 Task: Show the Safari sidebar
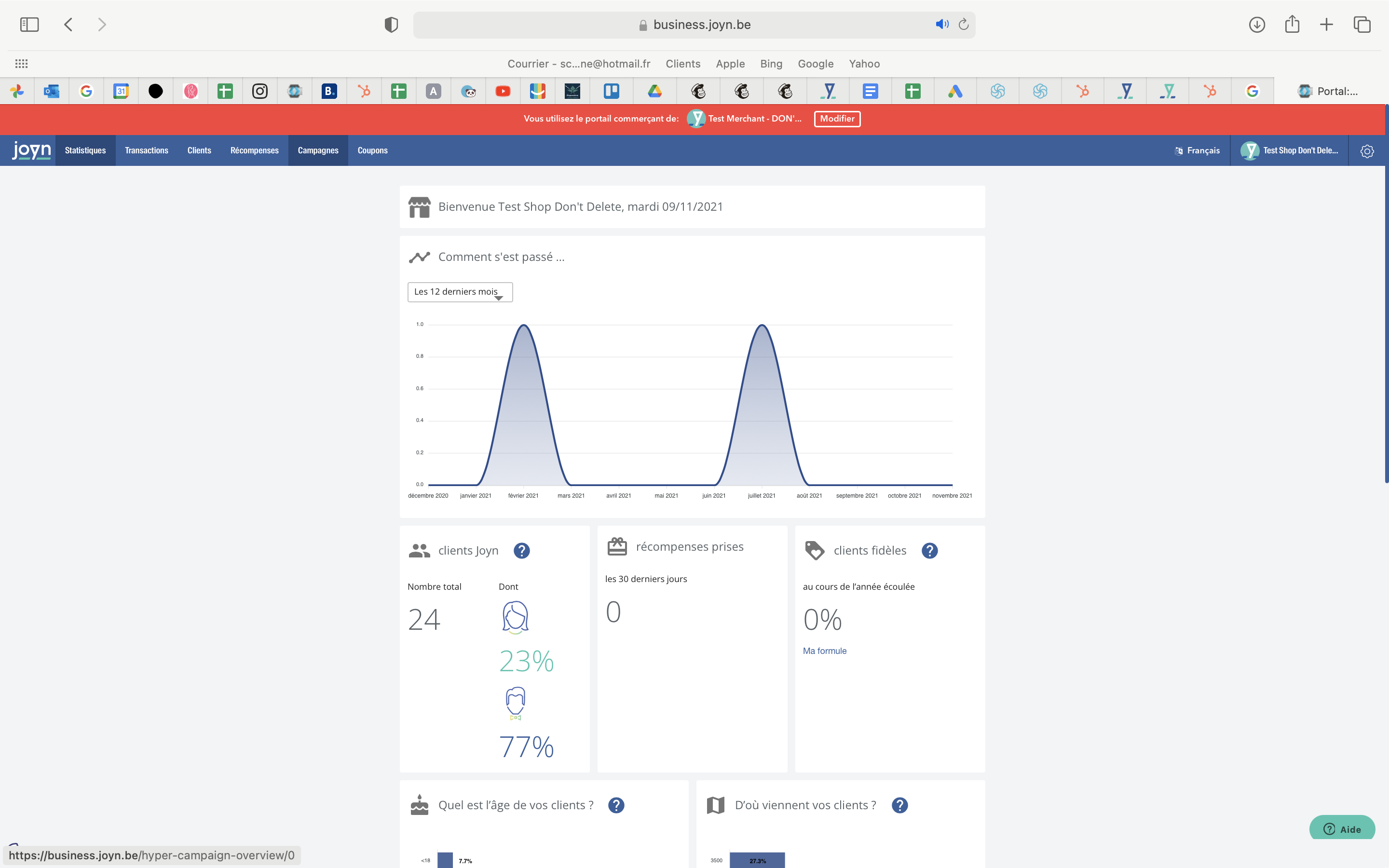click(x=29, y=25)
